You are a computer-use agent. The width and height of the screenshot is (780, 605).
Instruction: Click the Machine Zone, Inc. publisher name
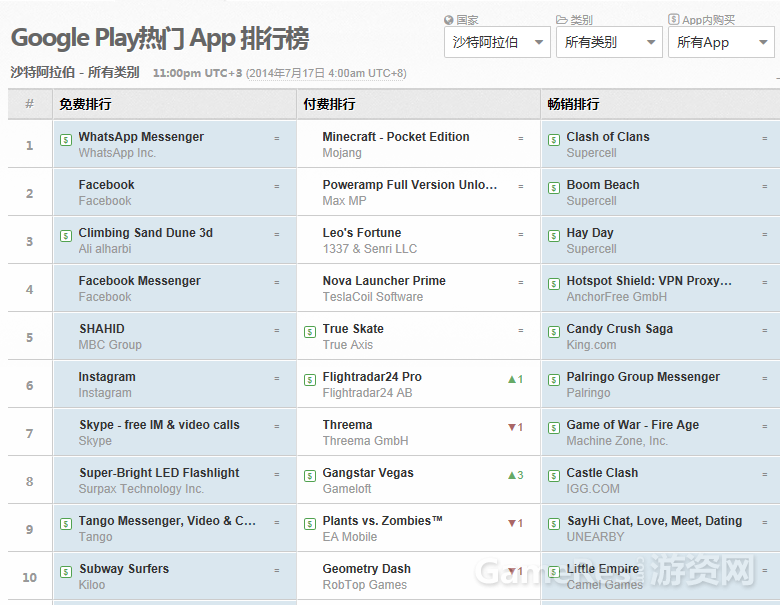pos(617,441)
